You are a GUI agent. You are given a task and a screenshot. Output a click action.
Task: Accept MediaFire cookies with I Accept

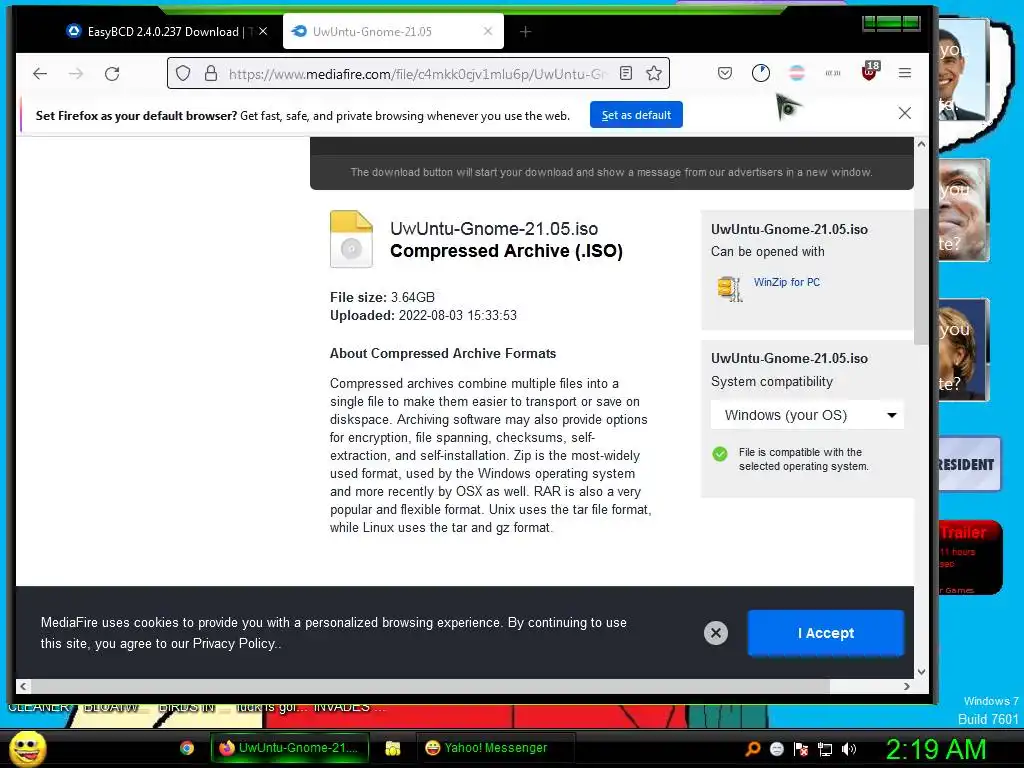tap(825, 633)
